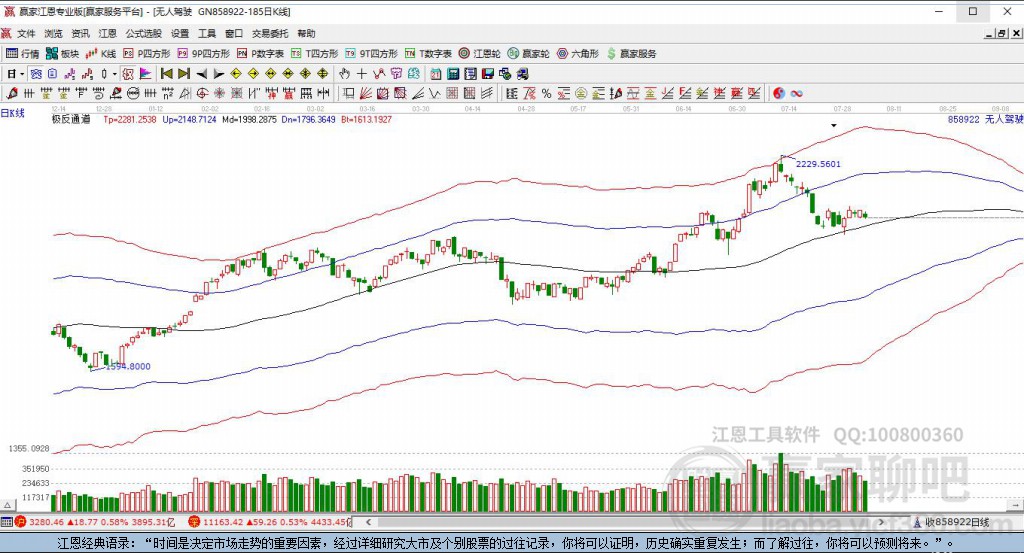The image size is (1024, 553).
Task: Open the 9P四方形 tool
Action: (x=204, y=54)
